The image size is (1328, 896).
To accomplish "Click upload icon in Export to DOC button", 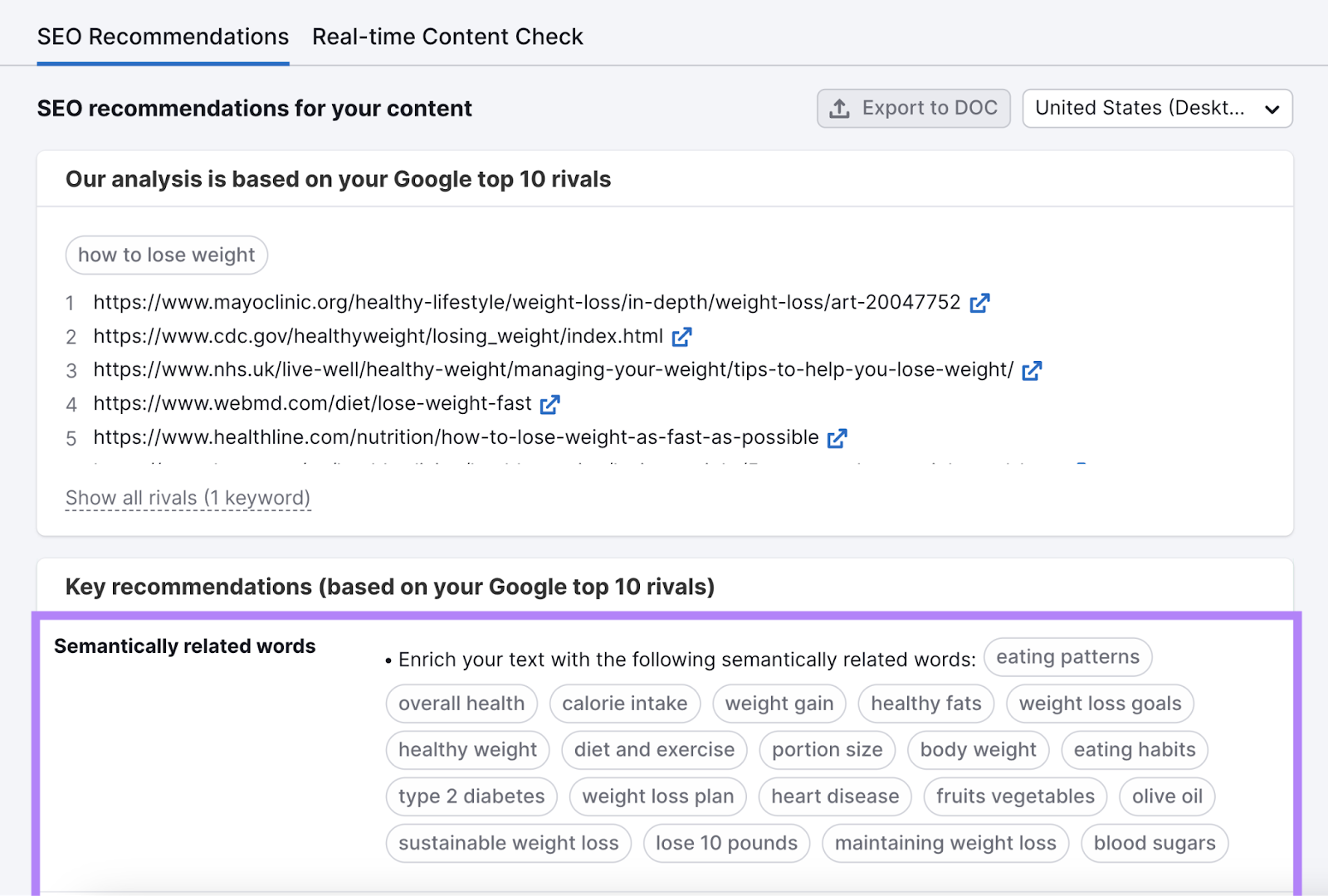I will [x=840, y=109].
